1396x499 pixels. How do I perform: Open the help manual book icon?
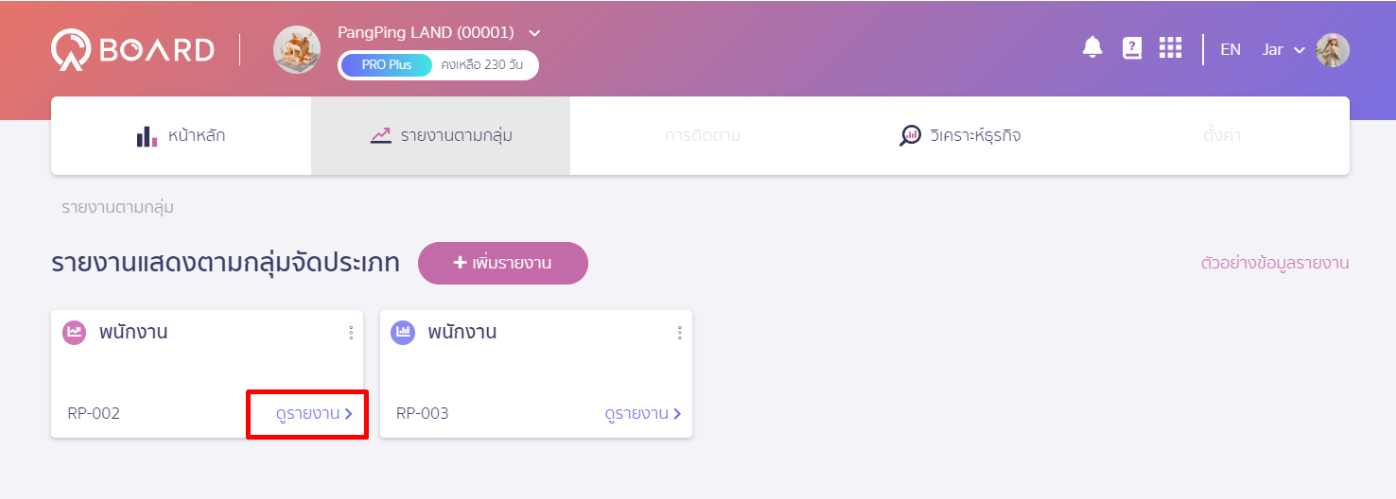coord(1132,48)
